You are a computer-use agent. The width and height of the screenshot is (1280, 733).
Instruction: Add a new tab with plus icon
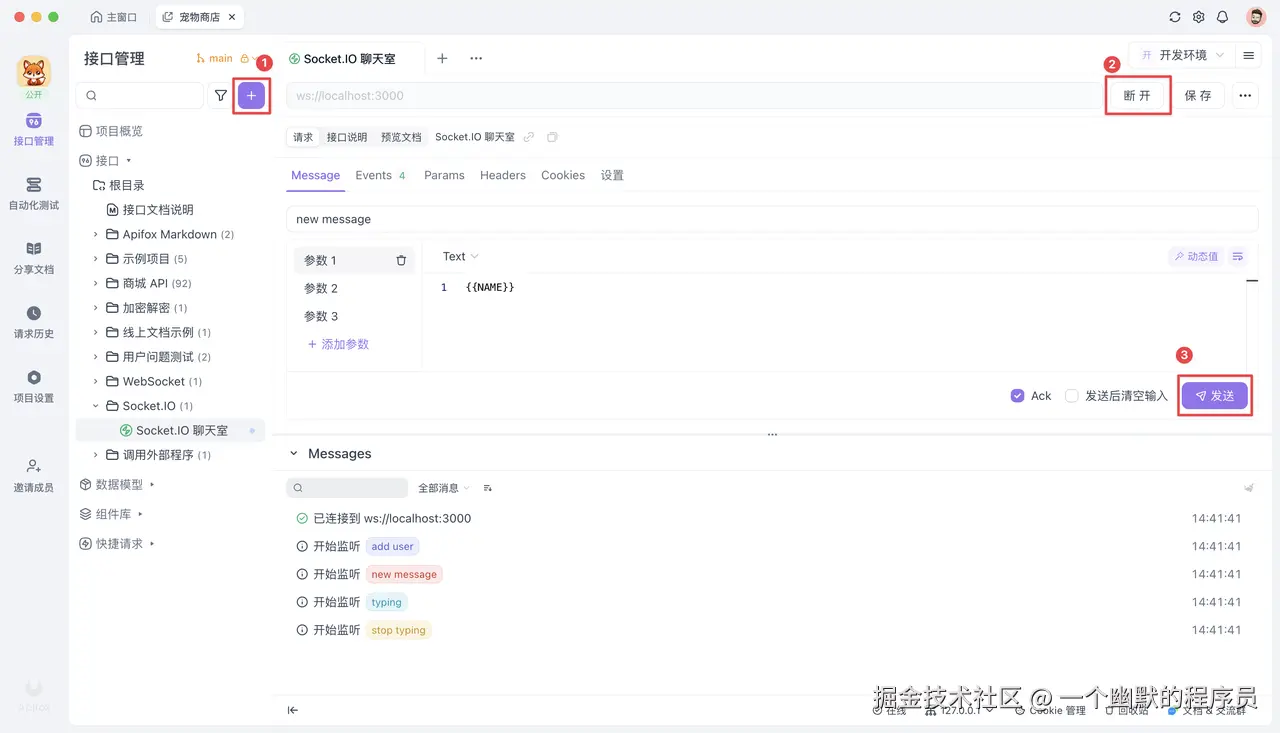click(x=442, y=58)
